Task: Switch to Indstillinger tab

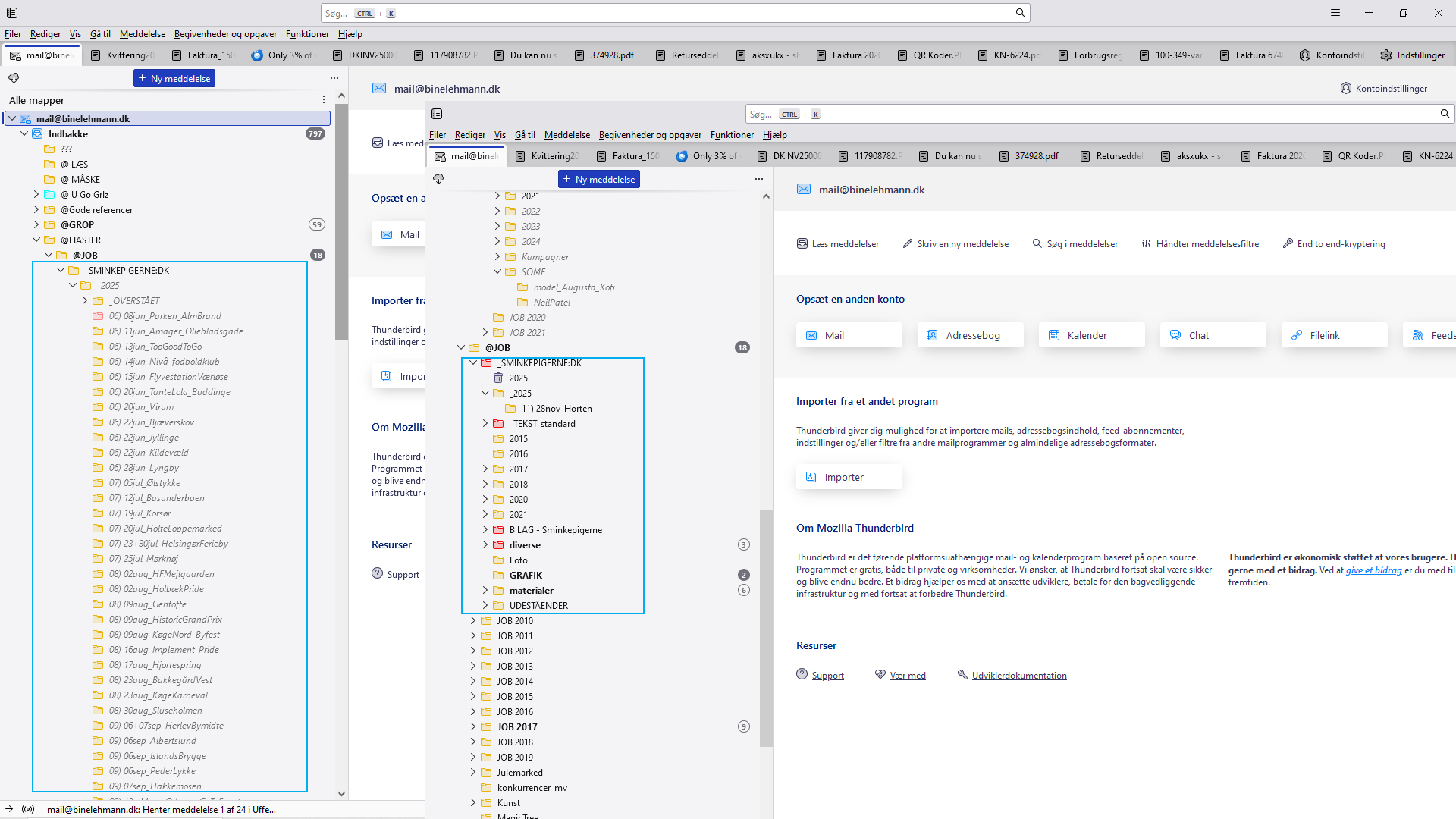Action: (x=1413, y=55)
